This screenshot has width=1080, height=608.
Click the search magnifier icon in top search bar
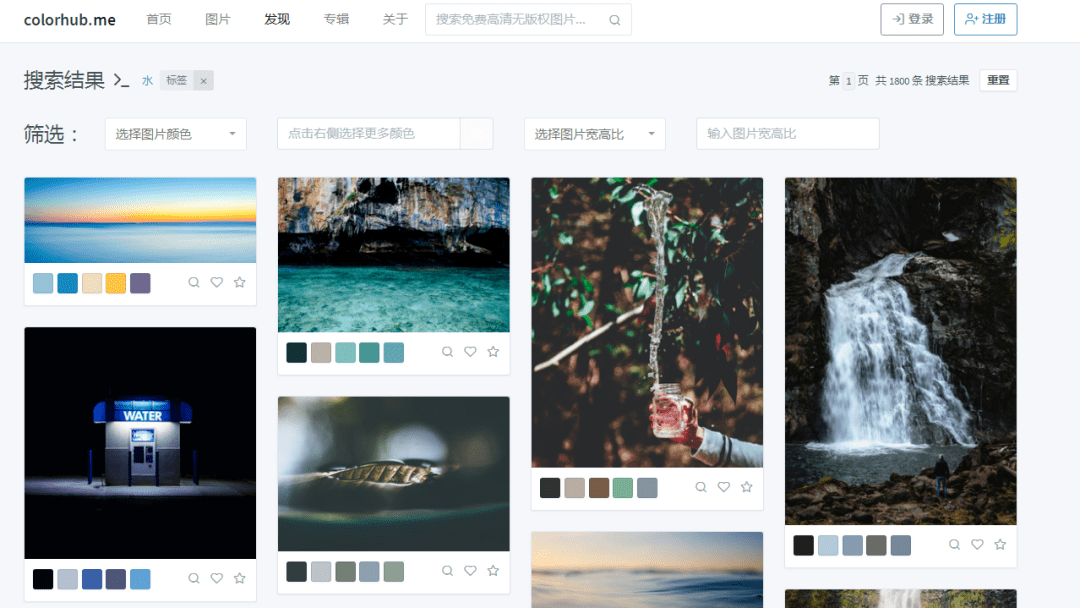tap(614, 20)
